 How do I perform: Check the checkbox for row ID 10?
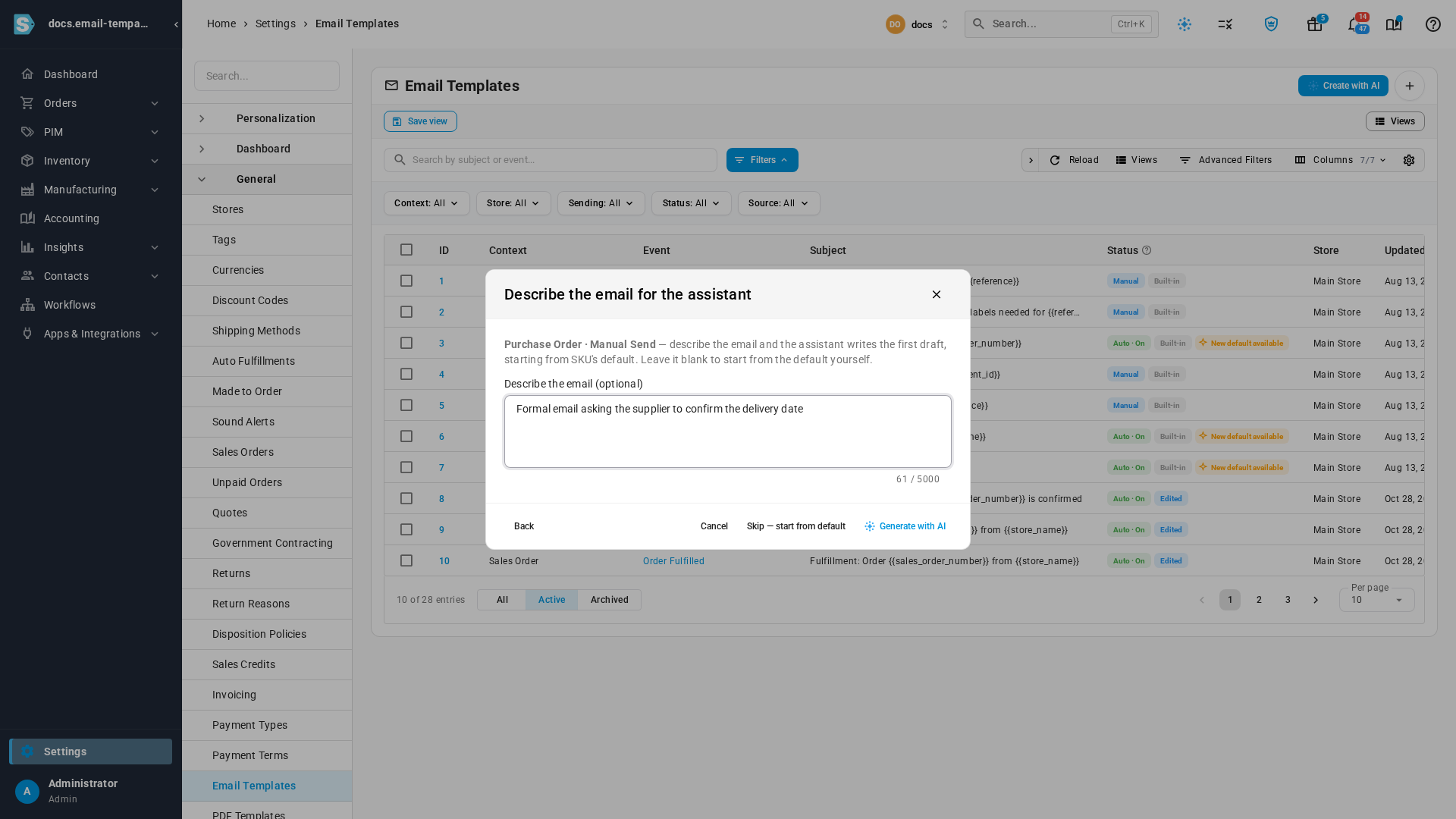tap(406, 560)
